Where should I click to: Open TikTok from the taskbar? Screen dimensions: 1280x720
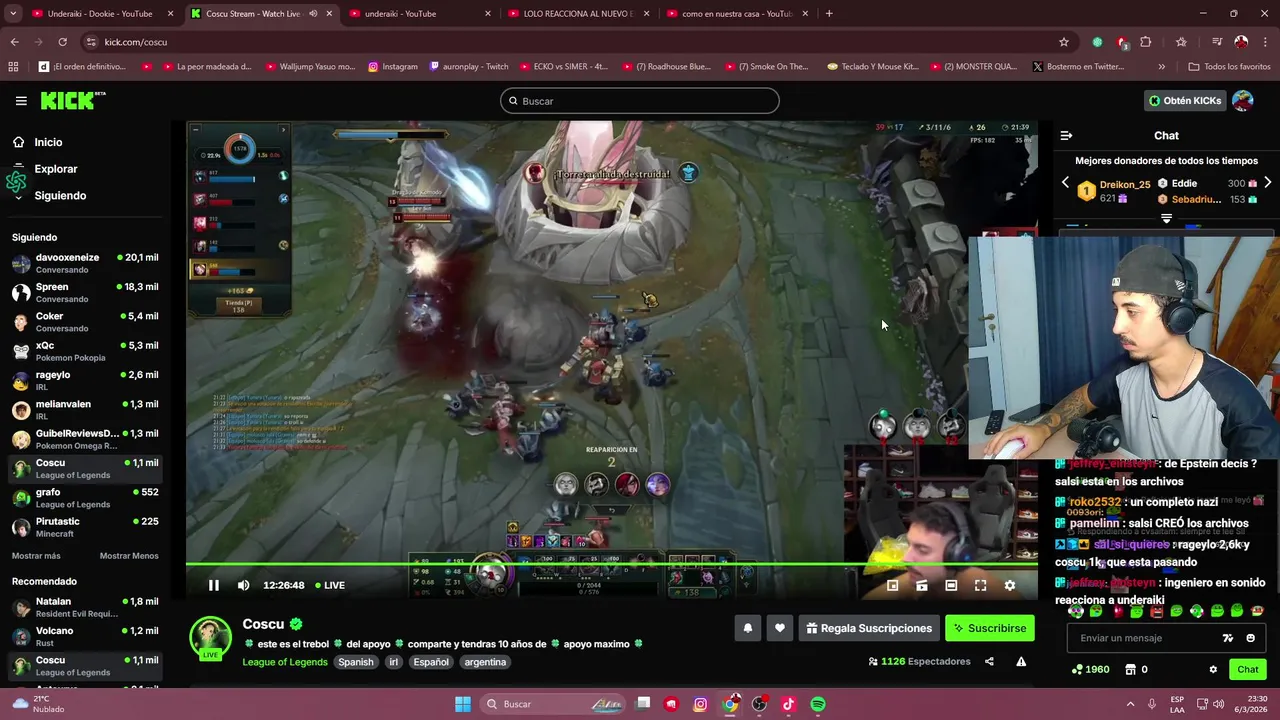[789, 704]
